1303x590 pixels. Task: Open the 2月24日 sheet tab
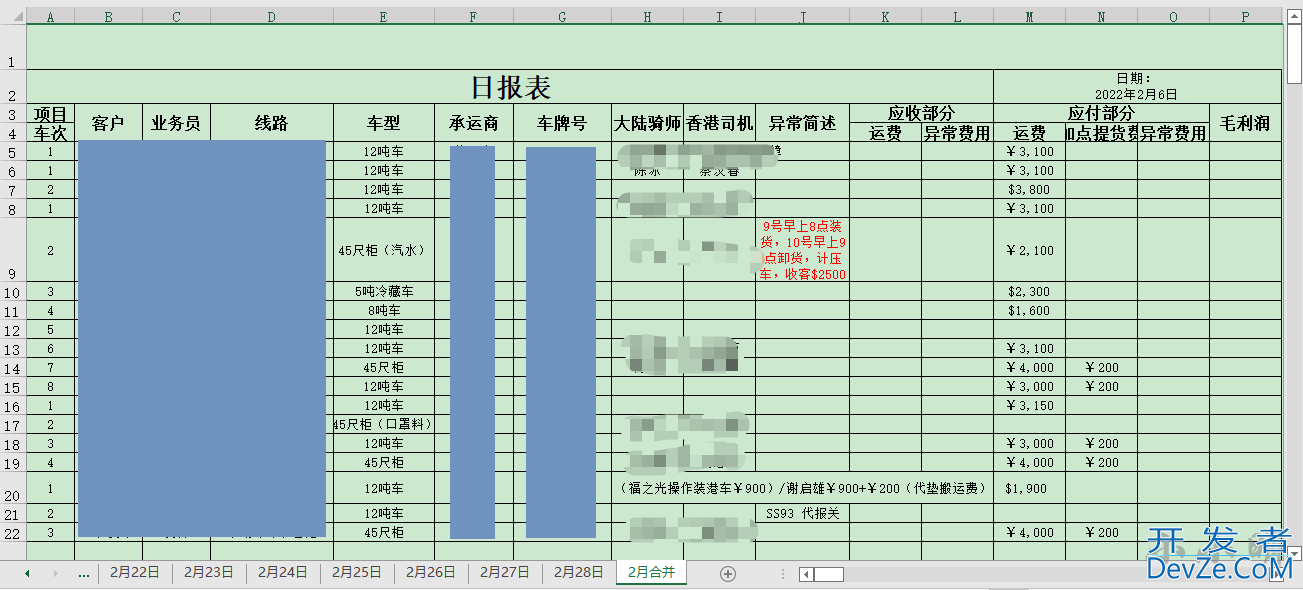282,573
